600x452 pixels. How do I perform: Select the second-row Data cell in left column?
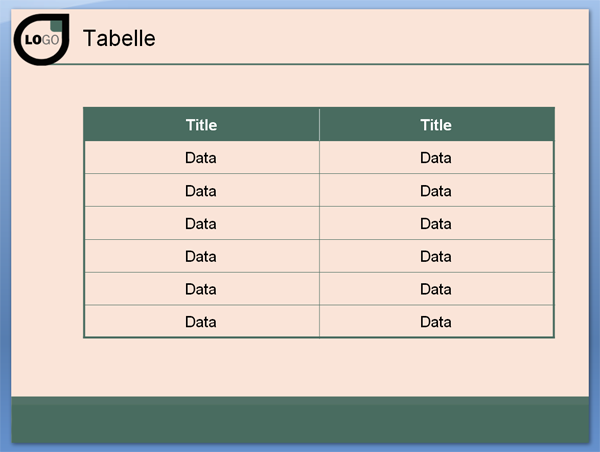(x=202, y=190)
